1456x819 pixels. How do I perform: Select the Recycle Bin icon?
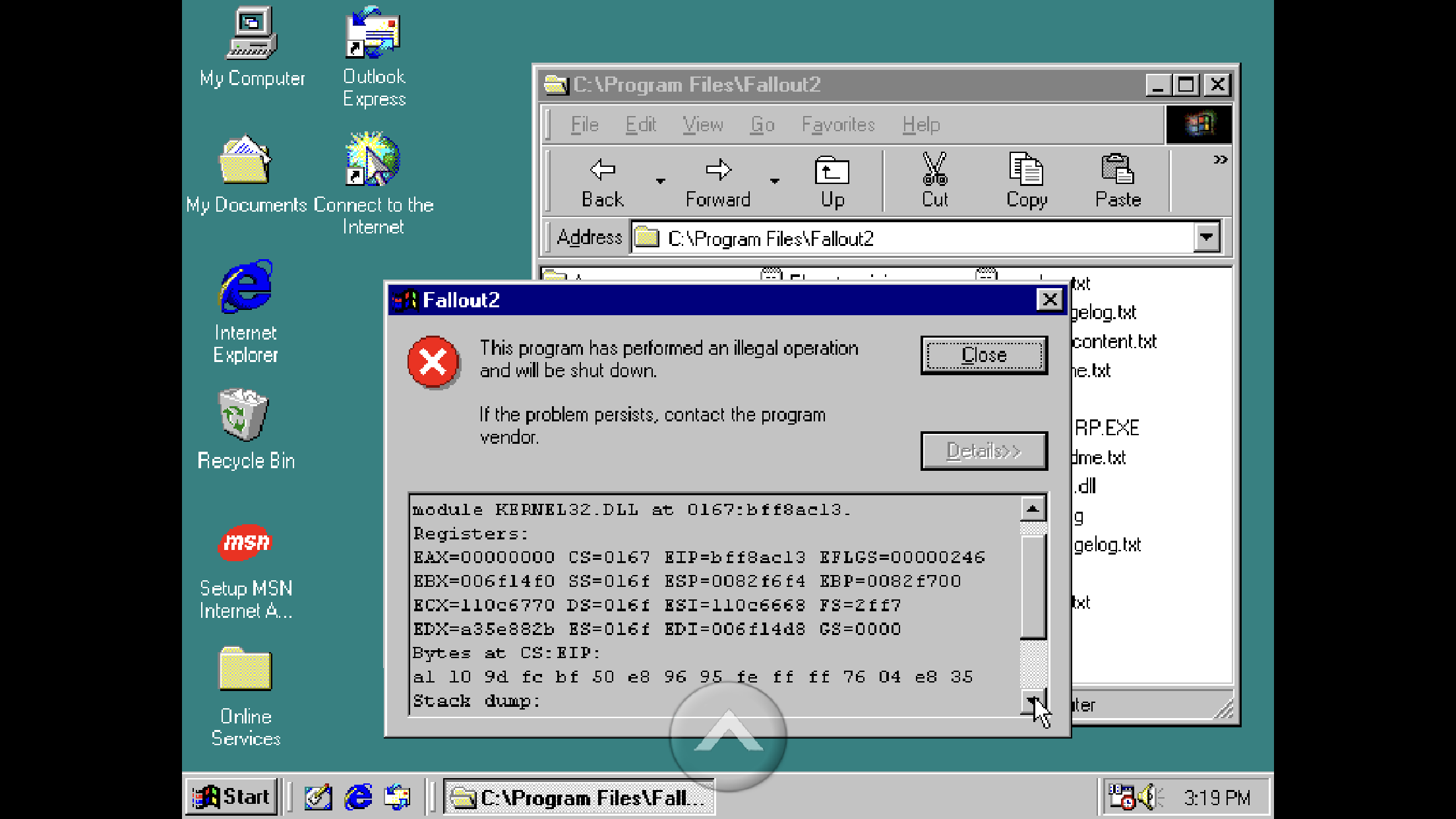[245, 429]
